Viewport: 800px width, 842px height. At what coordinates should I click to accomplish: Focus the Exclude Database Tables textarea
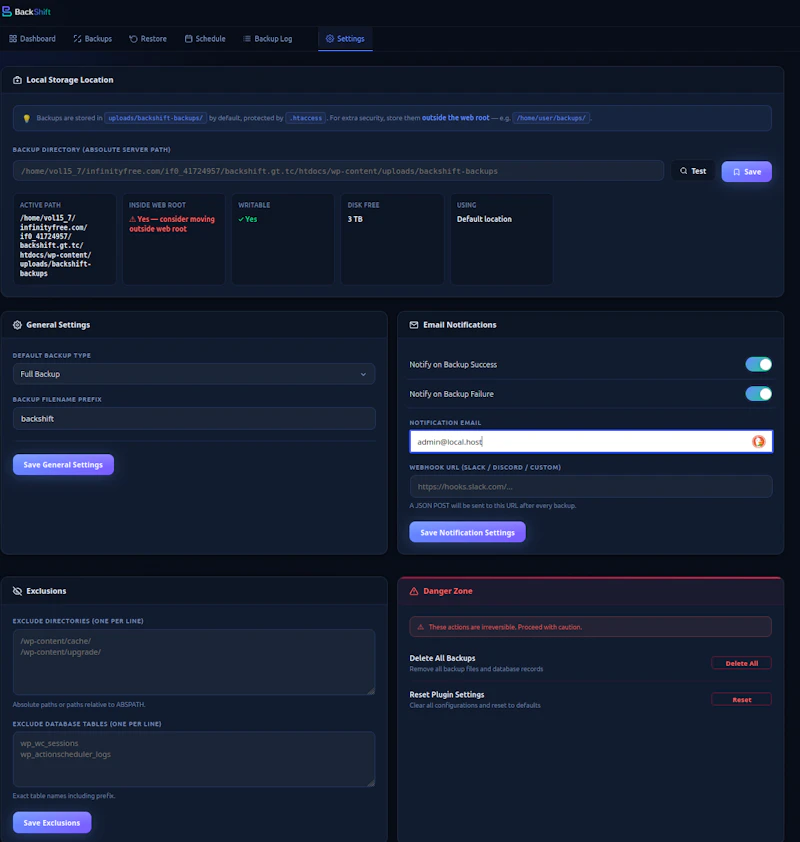pos(194,759)
